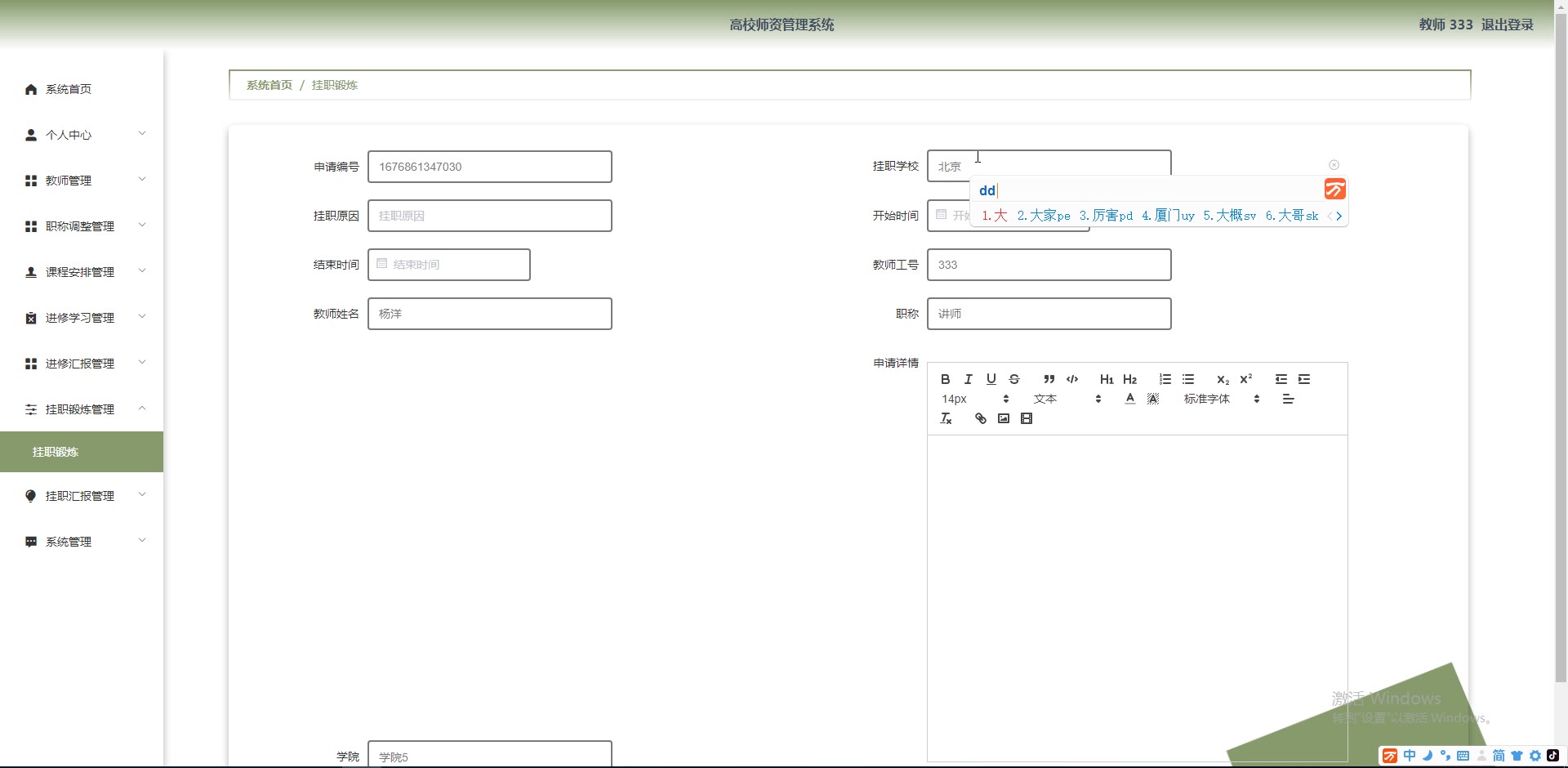1568x768 pixels.
Task: Open the 标准字体 font family dropdown
Action: (1222, 399)
